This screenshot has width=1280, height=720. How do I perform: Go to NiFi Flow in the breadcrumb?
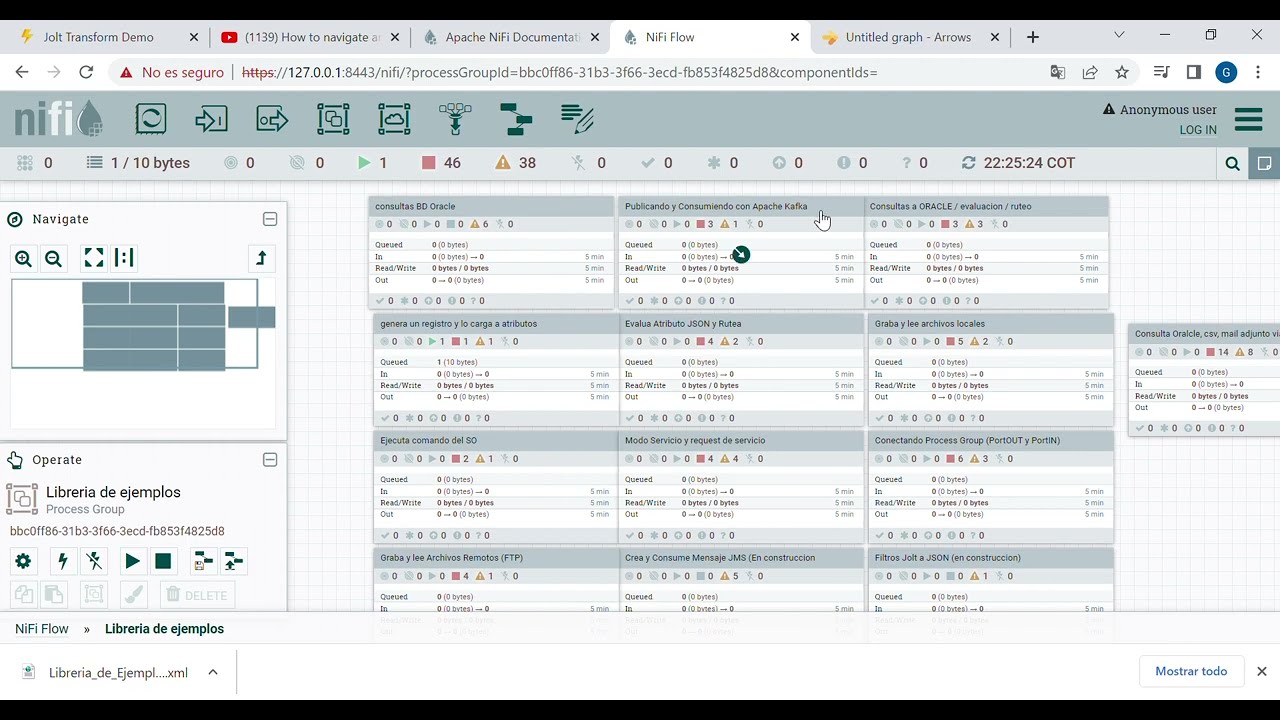pyautogui.click(x=42, y=629)
